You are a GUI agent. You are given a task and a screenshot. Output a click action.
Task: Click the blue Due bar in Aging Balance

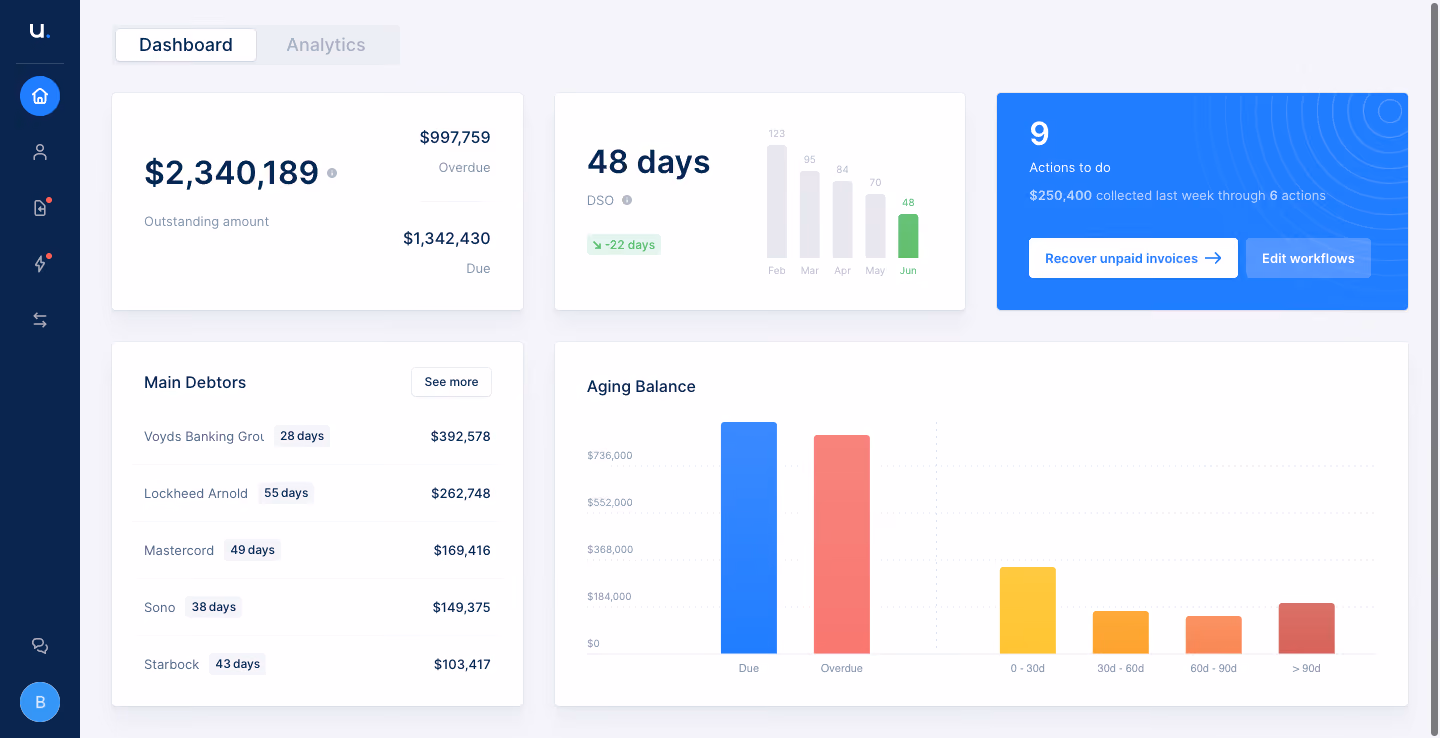click(749, 538)
